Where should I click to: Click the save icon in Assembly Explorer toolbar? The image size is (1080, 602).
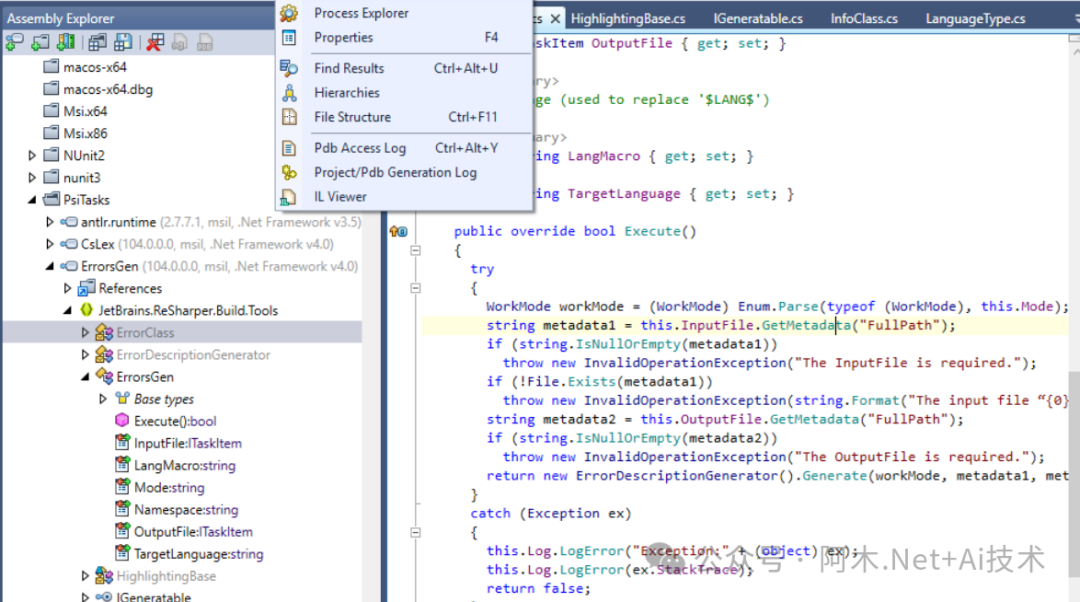[123, 42]
